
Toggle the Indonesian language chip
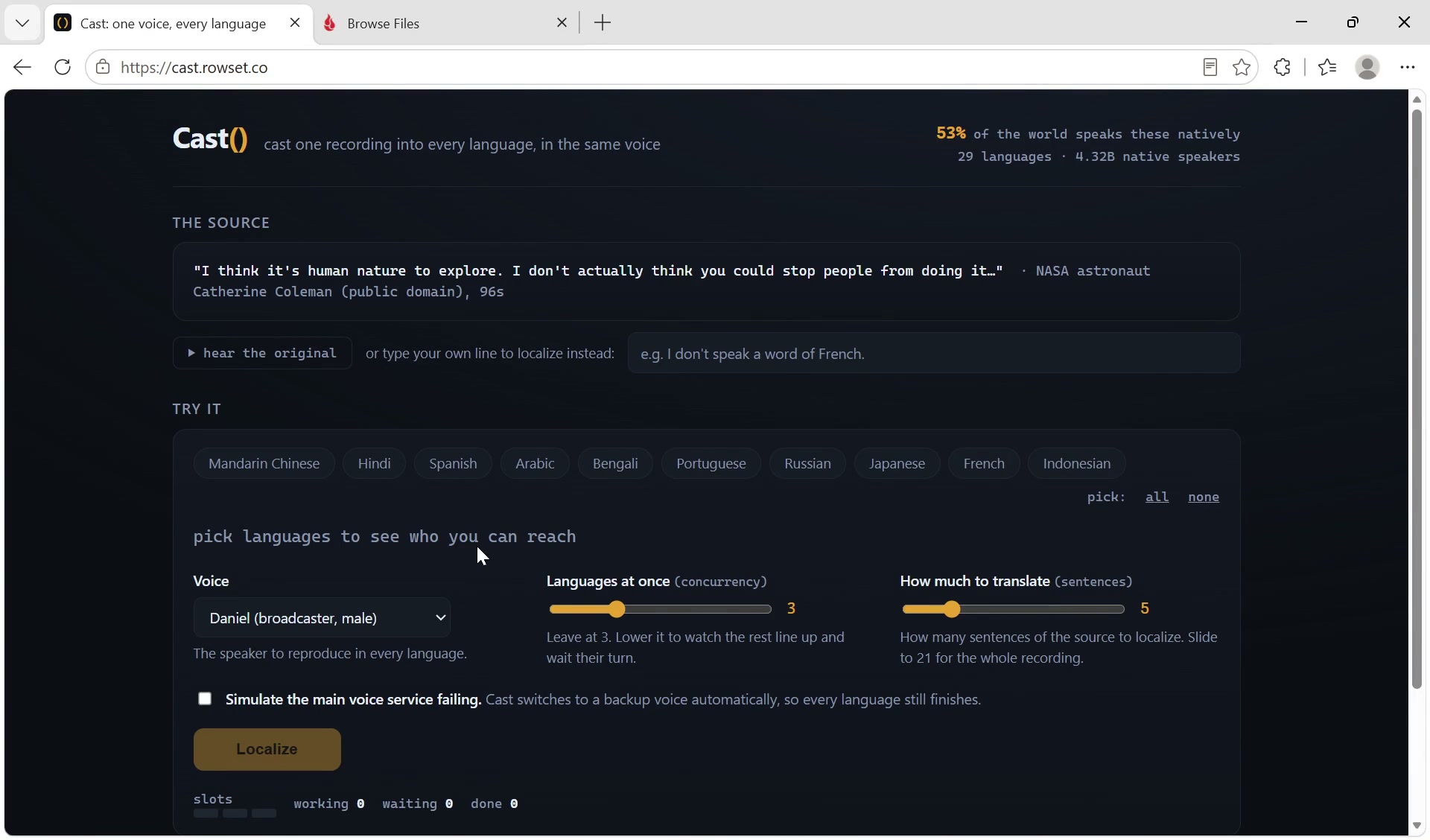coord(1077,464)
